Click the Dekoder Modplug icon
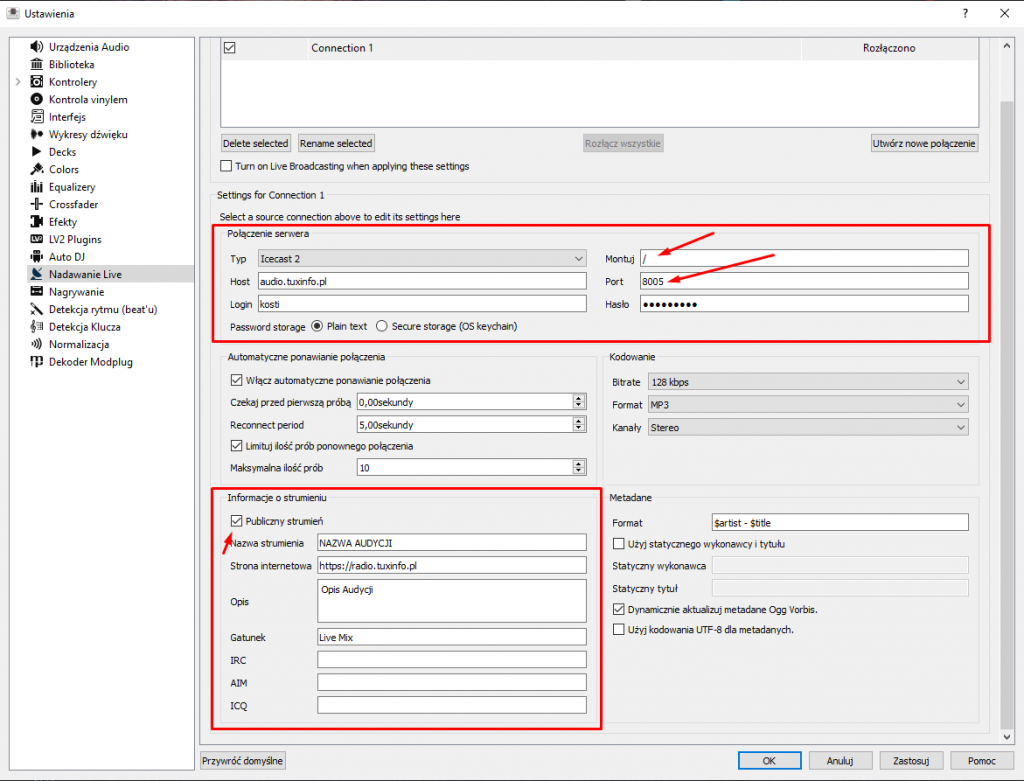1024x781 pixels. [37, 361]
